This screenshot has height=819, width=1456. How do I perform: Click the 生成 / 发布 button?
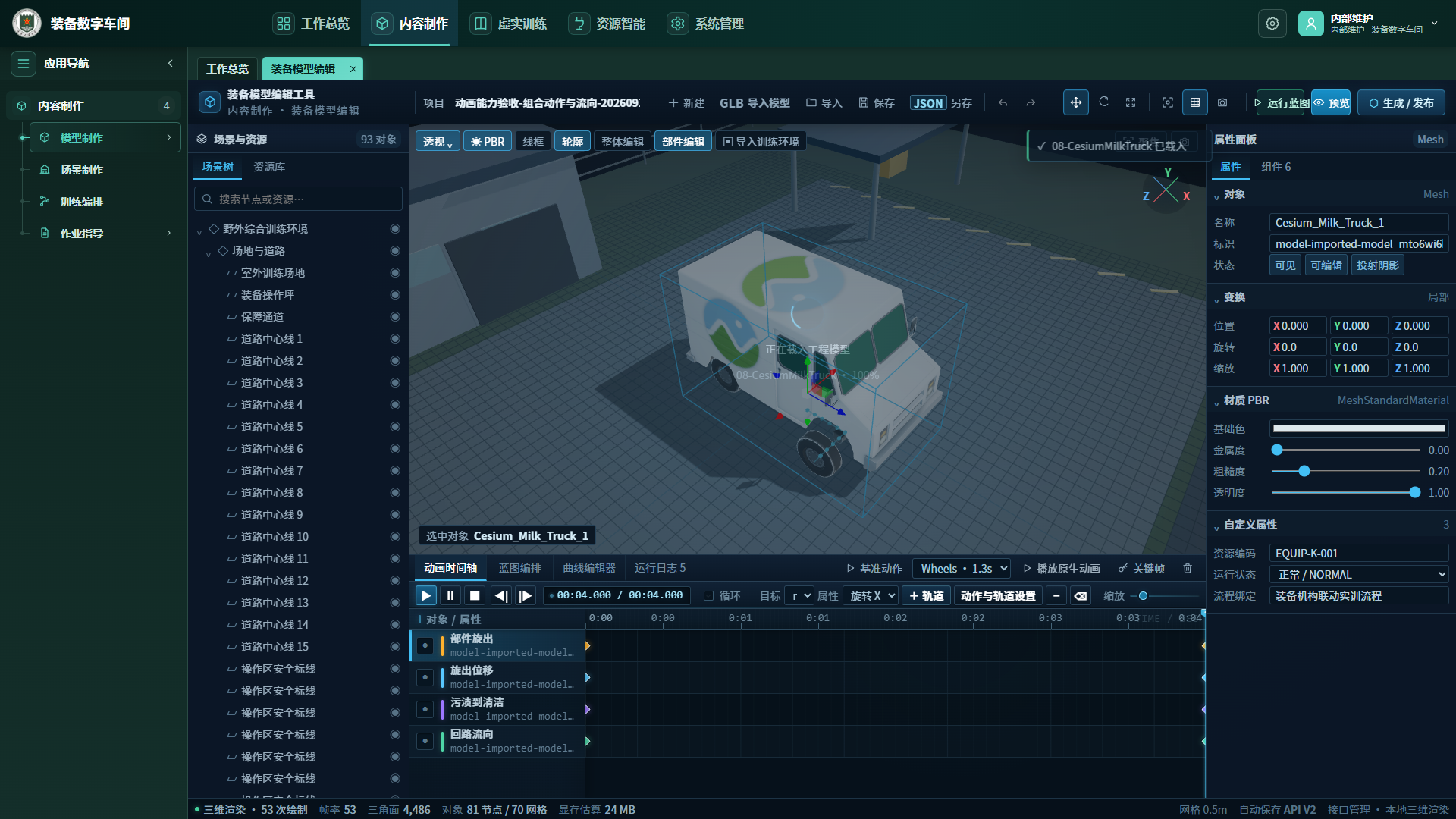coord(1401,102)
